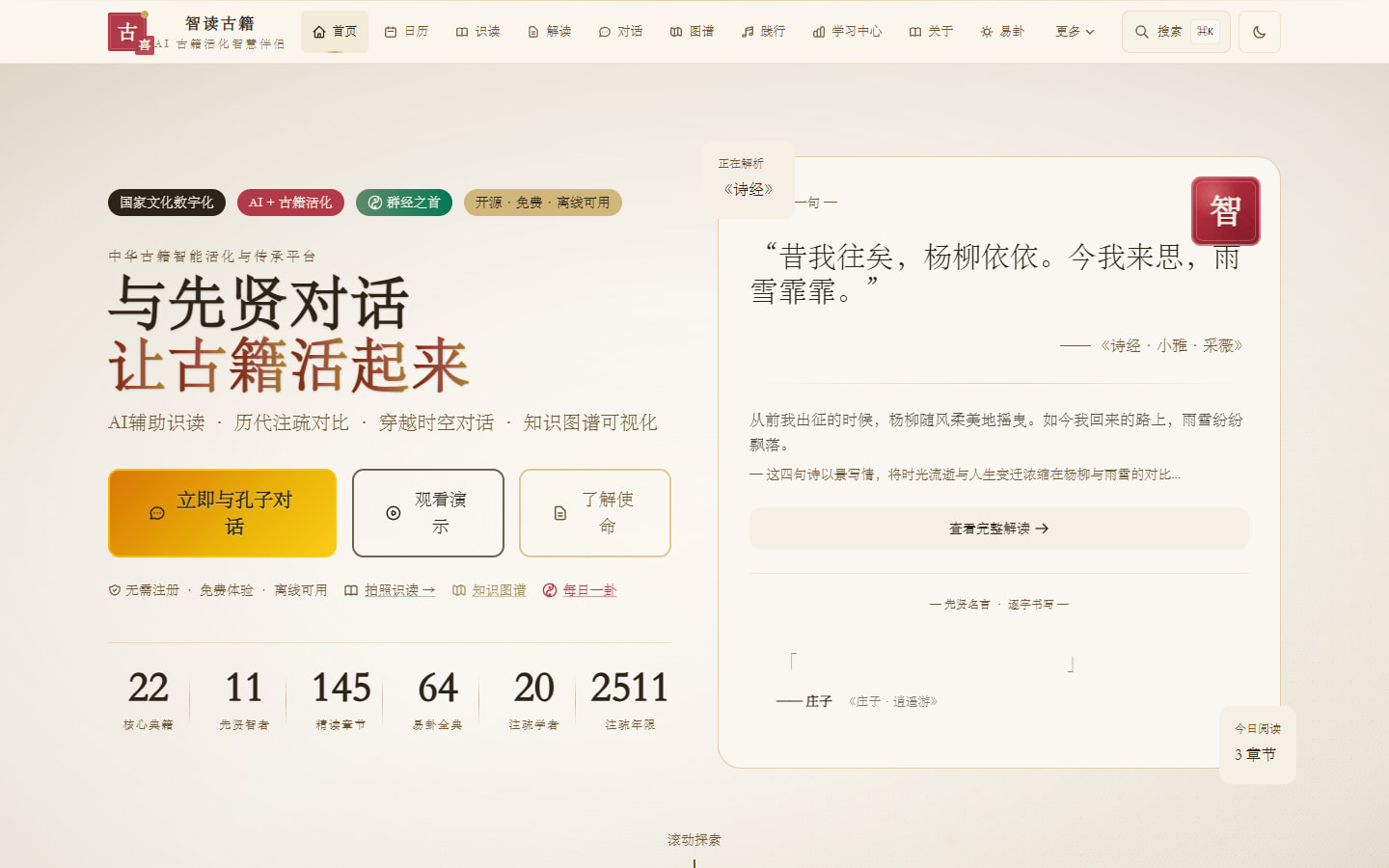Start 立即与孔子对话 button

pyautogui.click(x=223, y=513)
